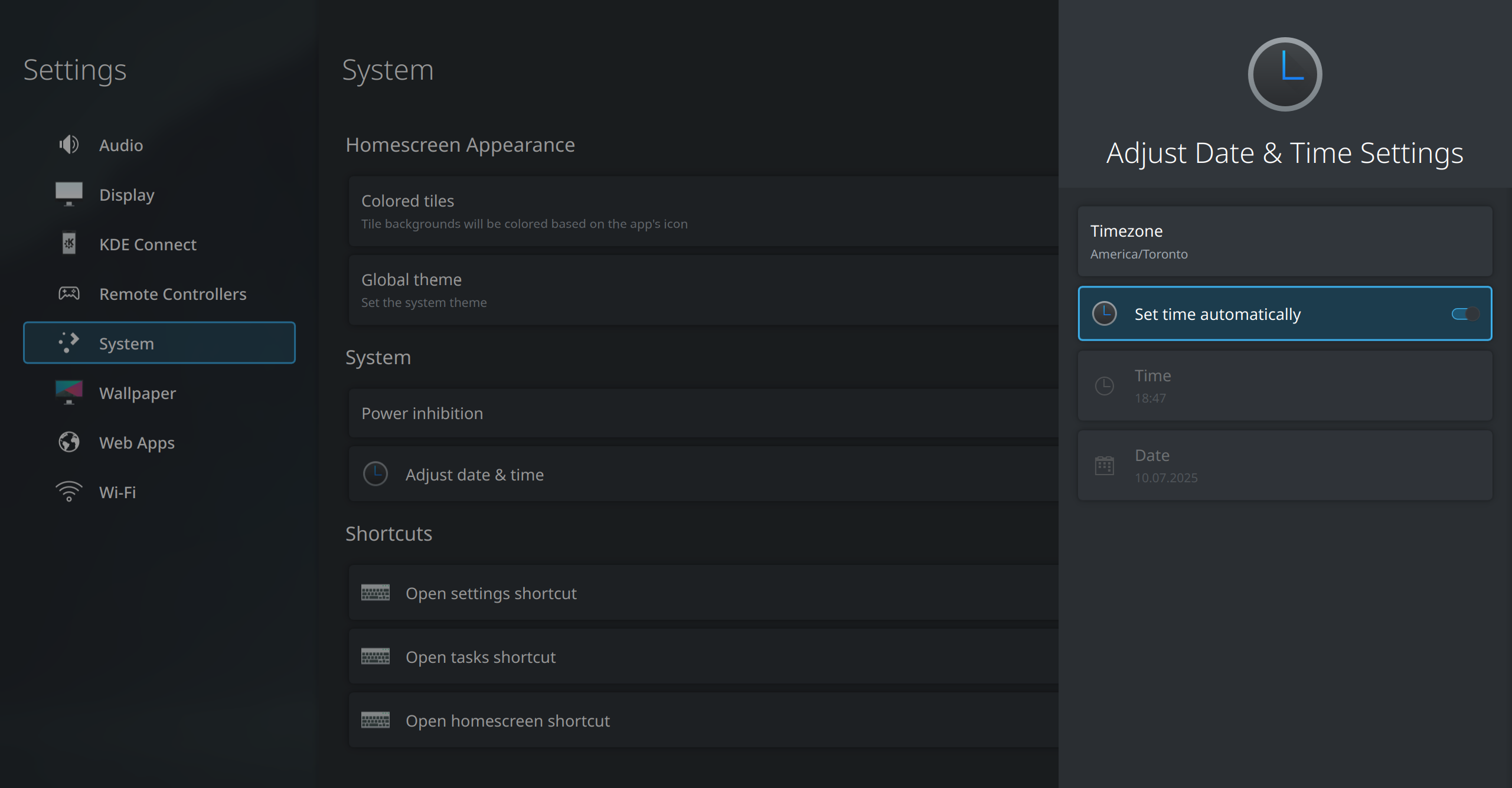Open the Timezone America/Toronto selector
This screenshot has height=788, width=1512.
click(x=1285, y=241)
